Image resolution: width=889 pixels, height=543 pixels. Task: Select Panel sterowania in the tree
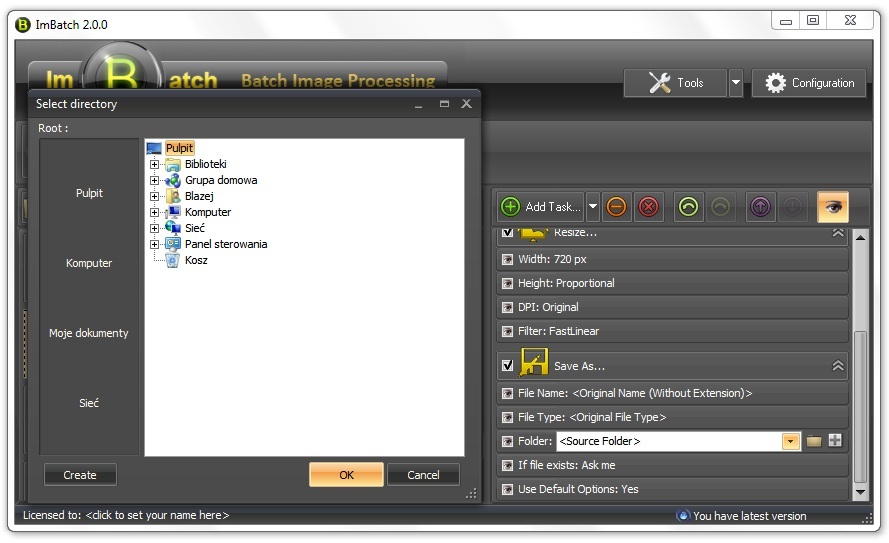coord(226,244)
